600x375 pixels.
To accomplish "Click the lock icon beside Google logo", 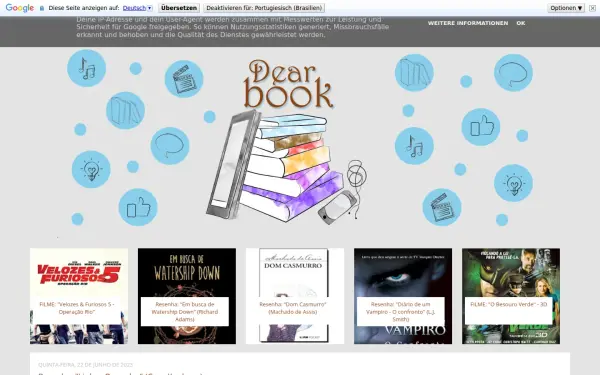I will (42, 8).
